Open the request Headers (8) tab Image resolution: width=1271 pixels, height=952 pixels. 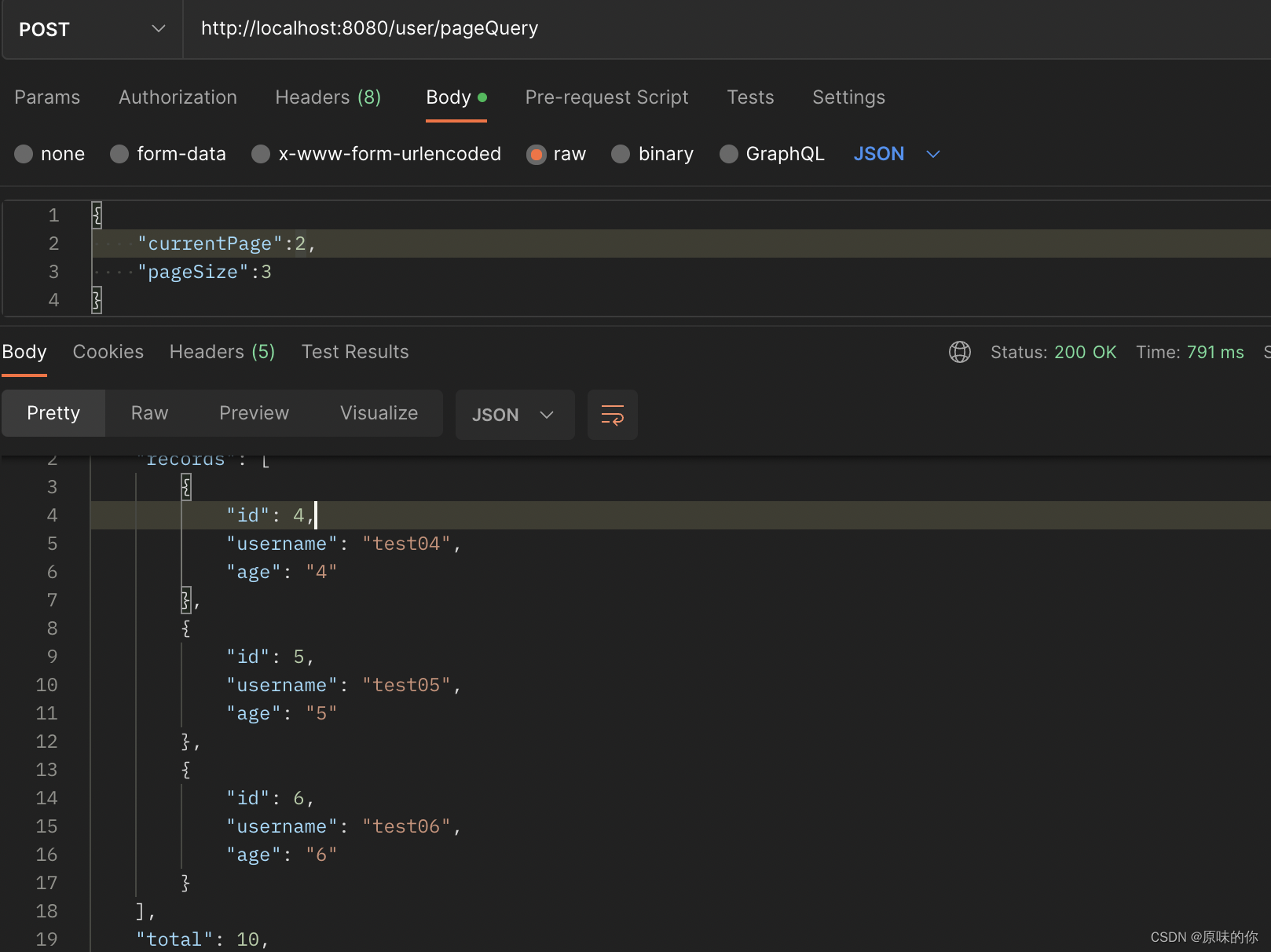coord(328,97)
